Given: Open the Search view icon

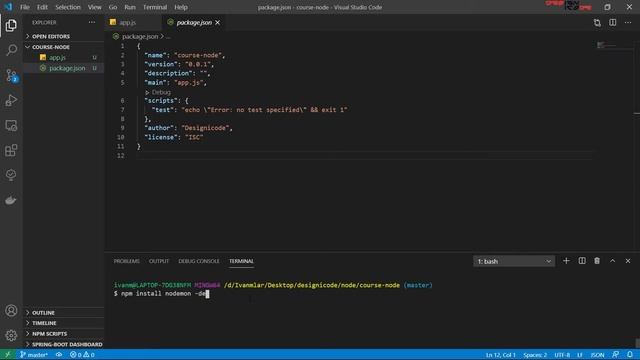Looking at the screenshot, I should 11,50.
